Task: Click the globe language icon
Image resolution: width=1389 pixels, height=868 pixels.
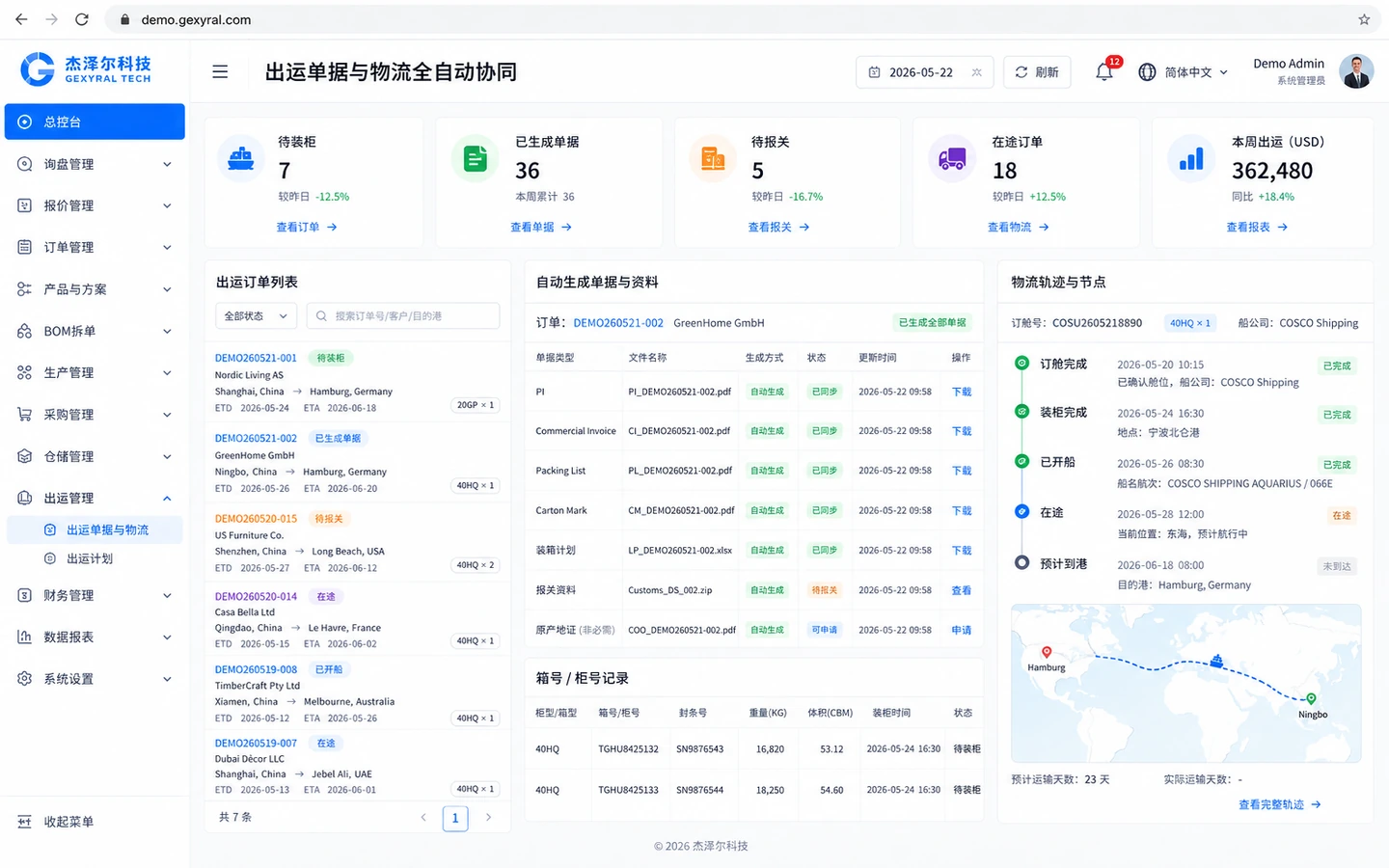Action: click(1147, 72)
